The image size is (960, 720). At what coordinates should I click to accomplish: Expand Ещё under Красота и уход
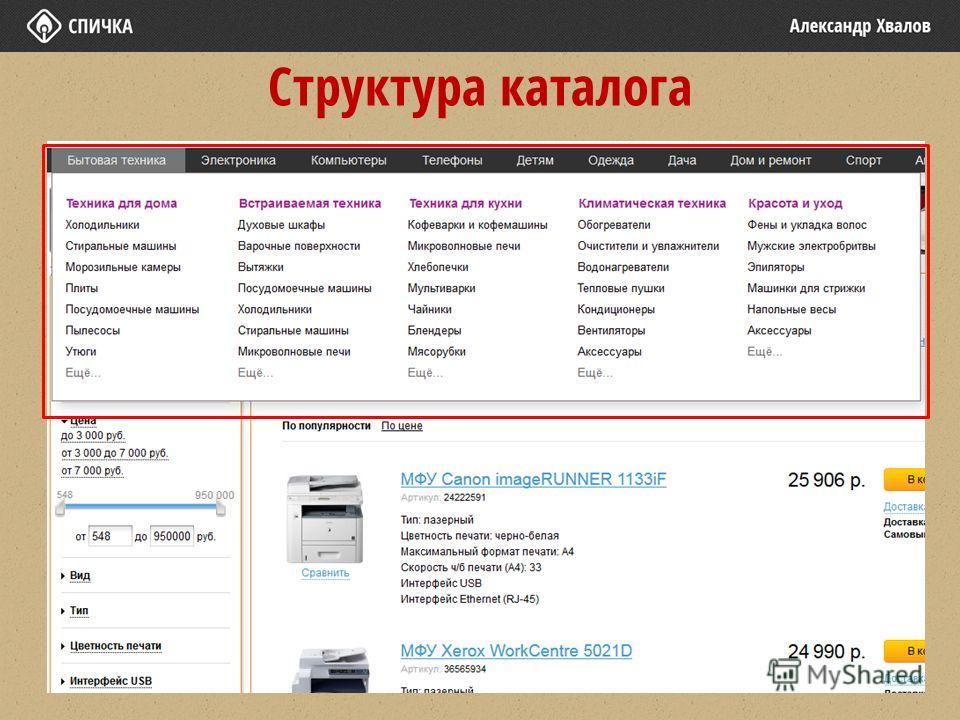click(x=765, y=351)
